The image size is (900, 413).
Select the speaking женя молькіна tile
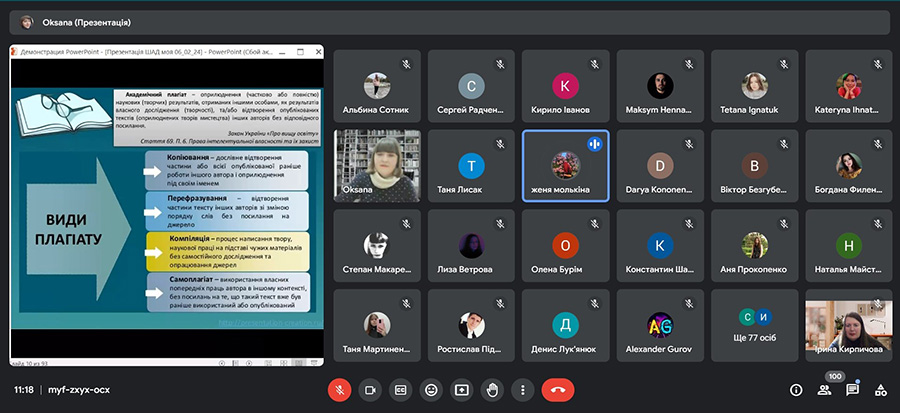point(566,166)
